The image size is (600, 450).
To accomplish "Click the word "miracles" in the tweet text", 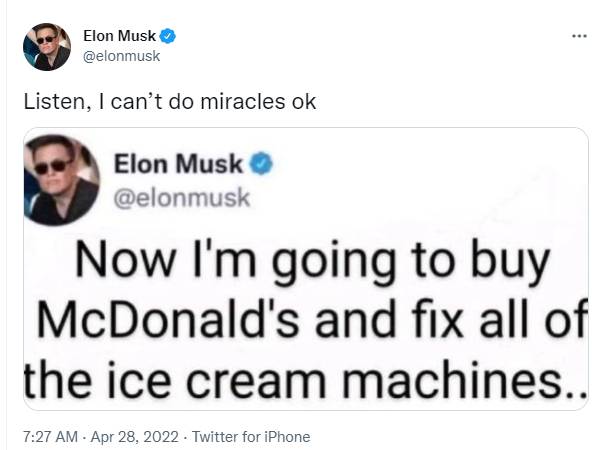I will pyautogui.click(x=243, y=102).
